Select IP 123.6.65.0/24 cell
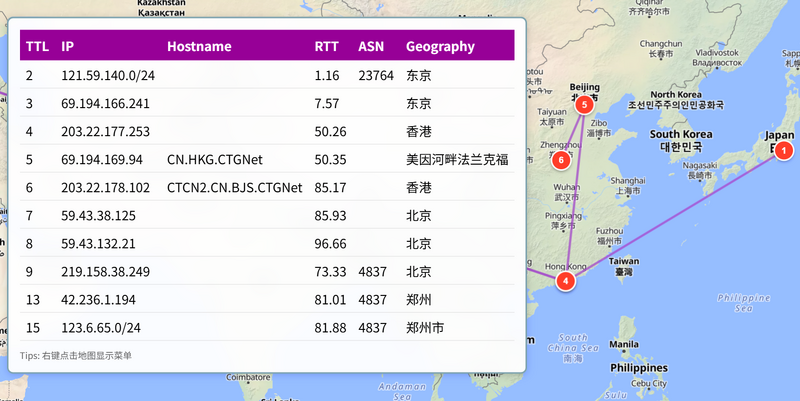This screenshot has width=800, height=401. click(101, 328)
